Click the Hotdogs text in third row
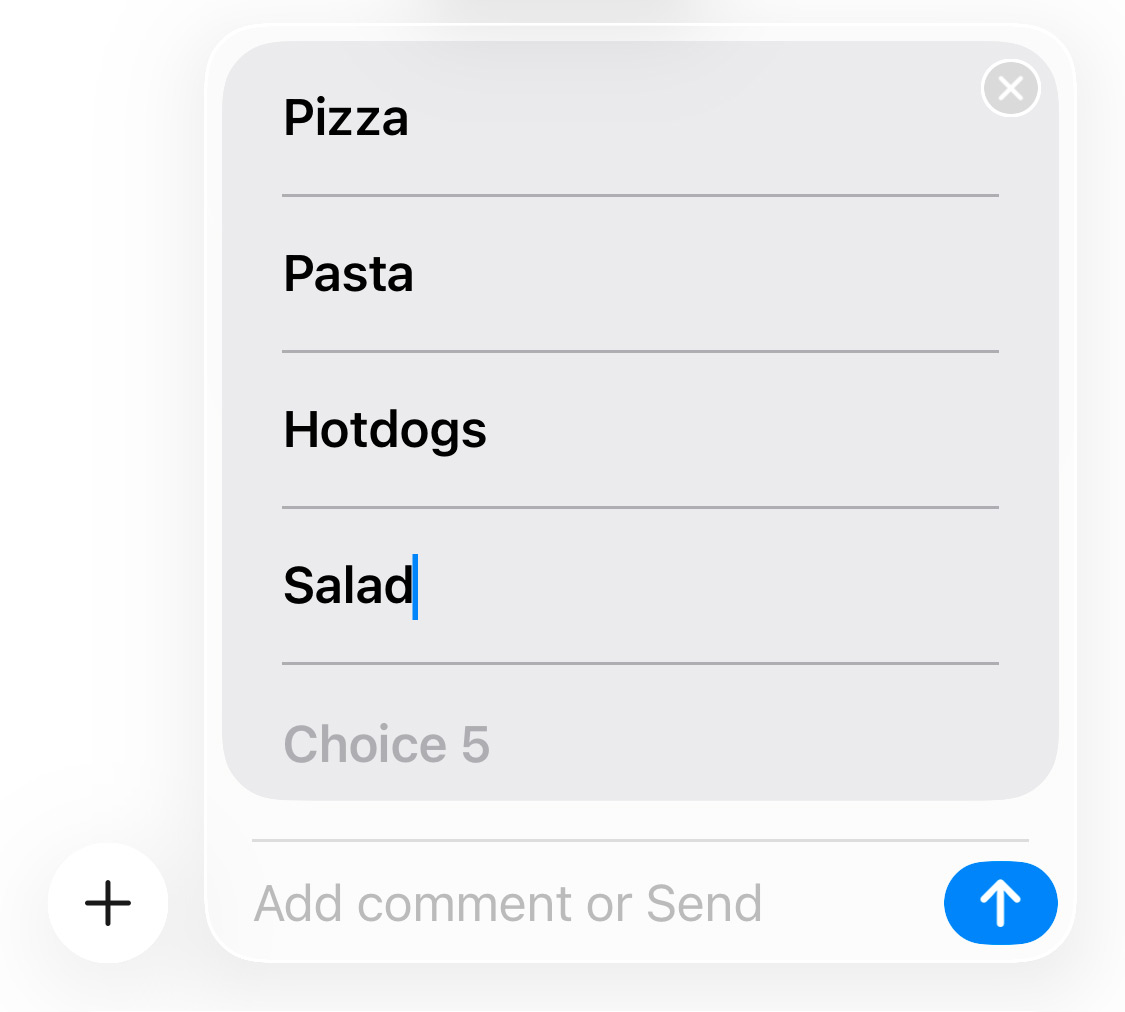The height and width of the screenshot is (1012, 1125). [385, 430]
